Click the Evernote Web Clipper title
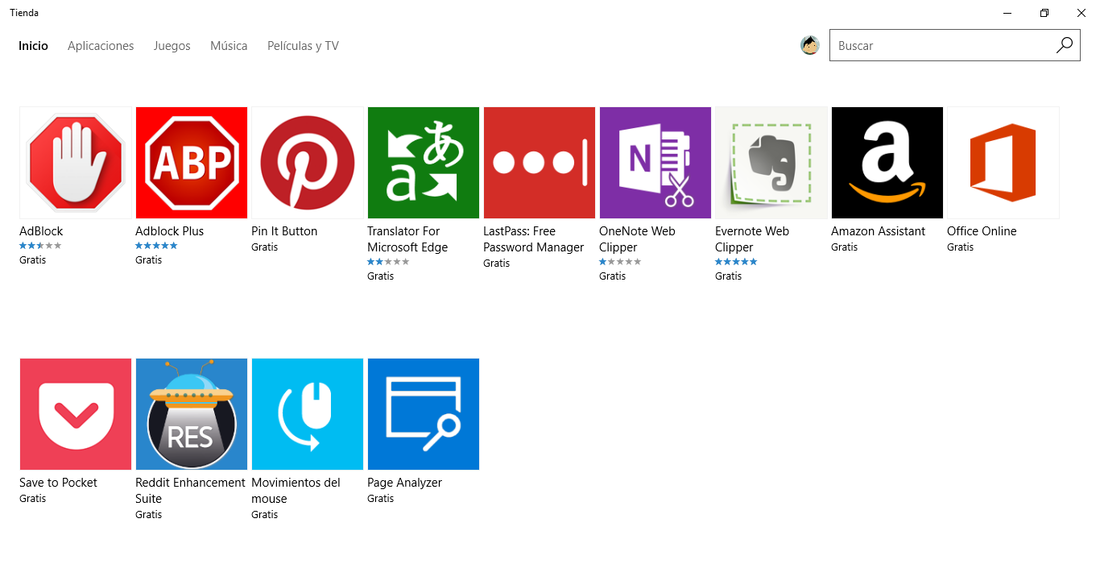The width and height of the screenshot is (1100, 585). click(x=752, y=239)
